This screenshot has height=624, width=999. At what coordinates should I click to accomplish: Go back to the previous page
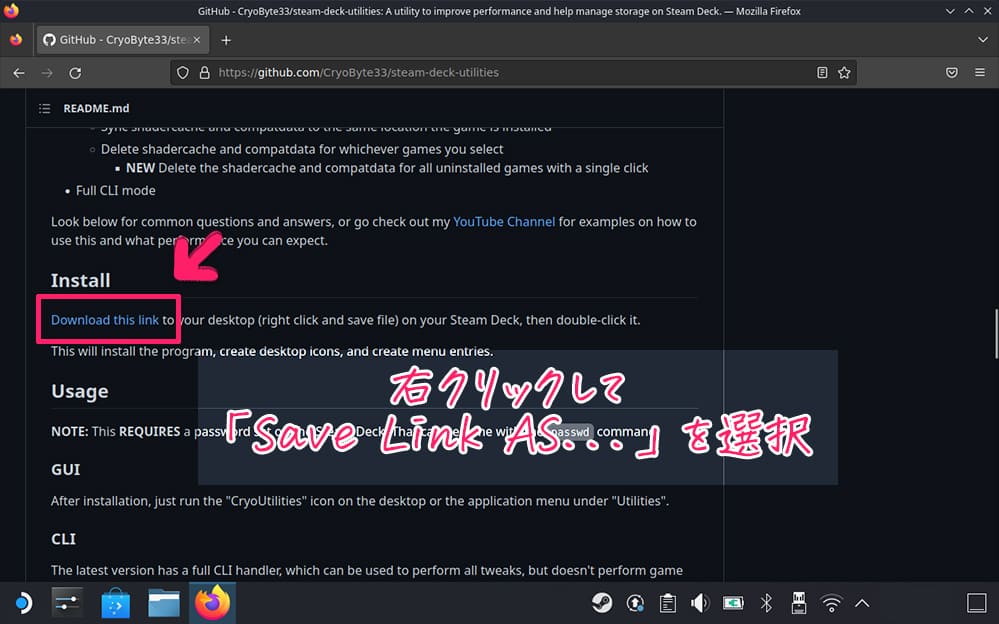click(19, 73)
